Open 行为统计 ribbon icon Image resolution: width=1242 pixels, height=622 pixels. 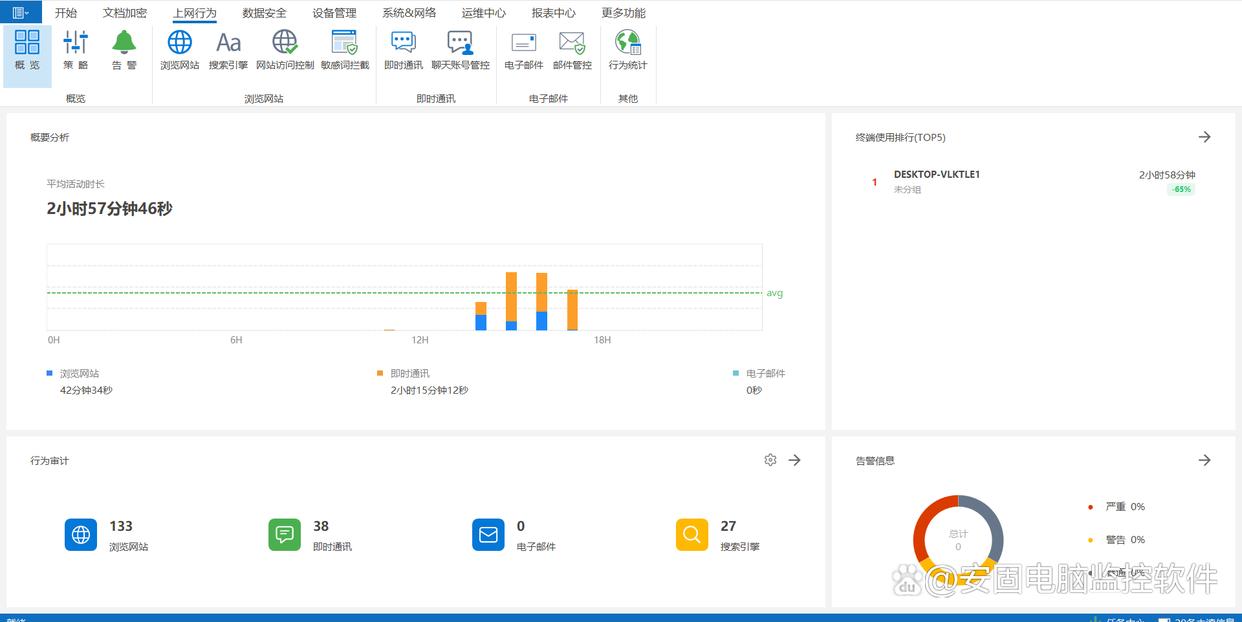[628, 49]
